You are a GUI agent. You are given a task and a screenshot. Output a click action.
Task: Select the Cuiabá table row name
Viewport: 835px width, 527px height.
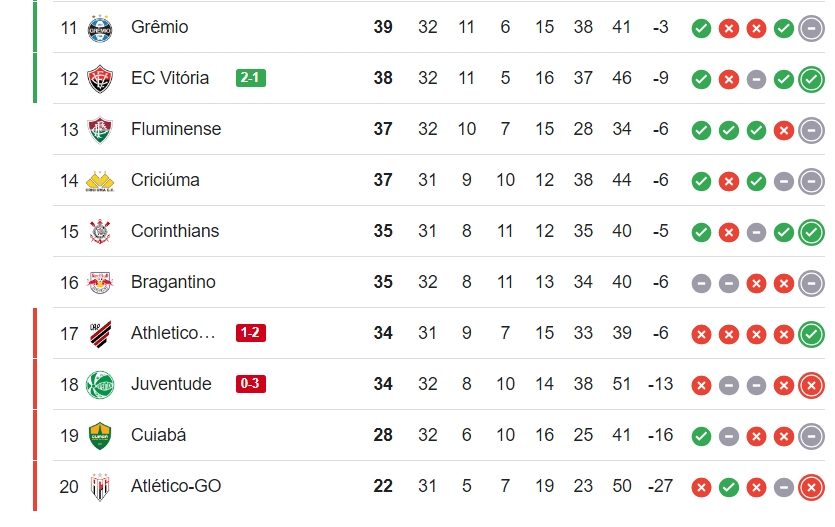[158, 435]
